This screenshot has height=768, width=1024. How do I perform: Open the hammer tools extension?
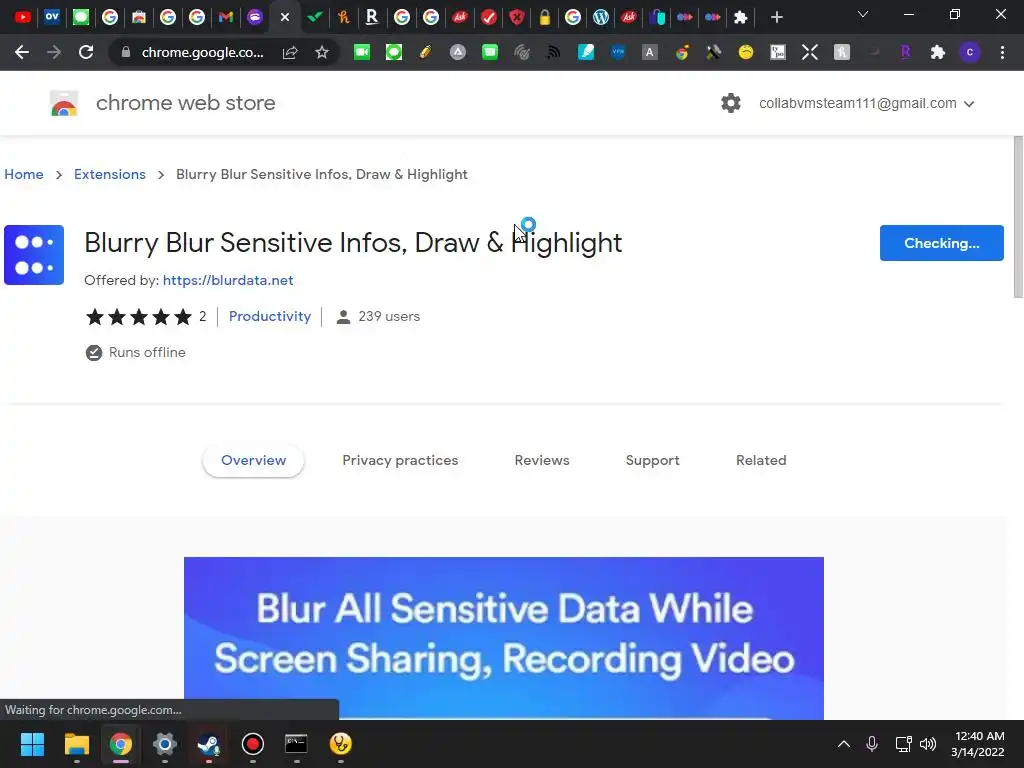(x=714, y=52)
